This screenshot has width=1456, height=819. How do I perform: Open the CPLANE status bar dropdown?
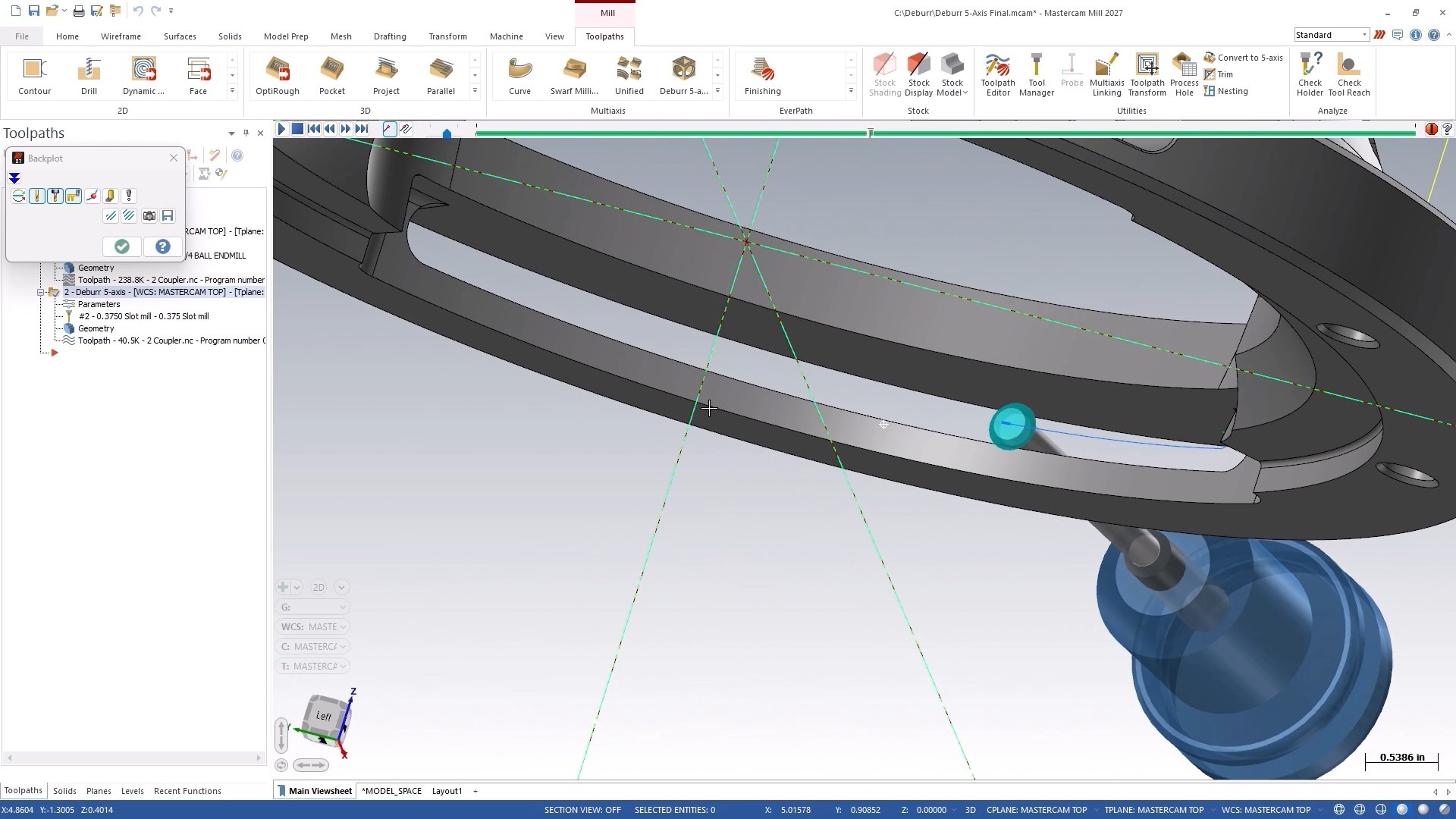tap(1036, 810)
